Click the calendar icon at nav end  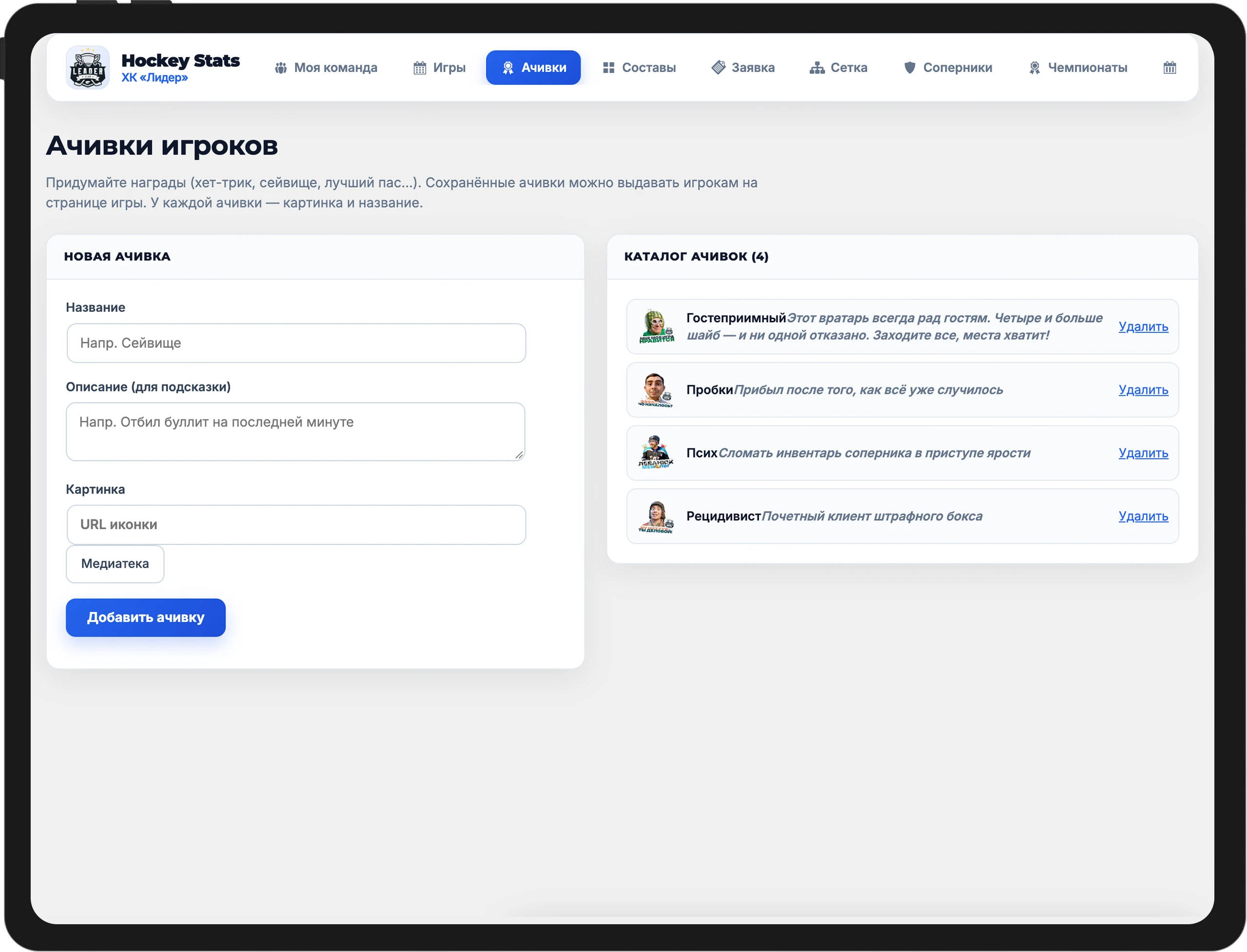tap(1170, 67)
